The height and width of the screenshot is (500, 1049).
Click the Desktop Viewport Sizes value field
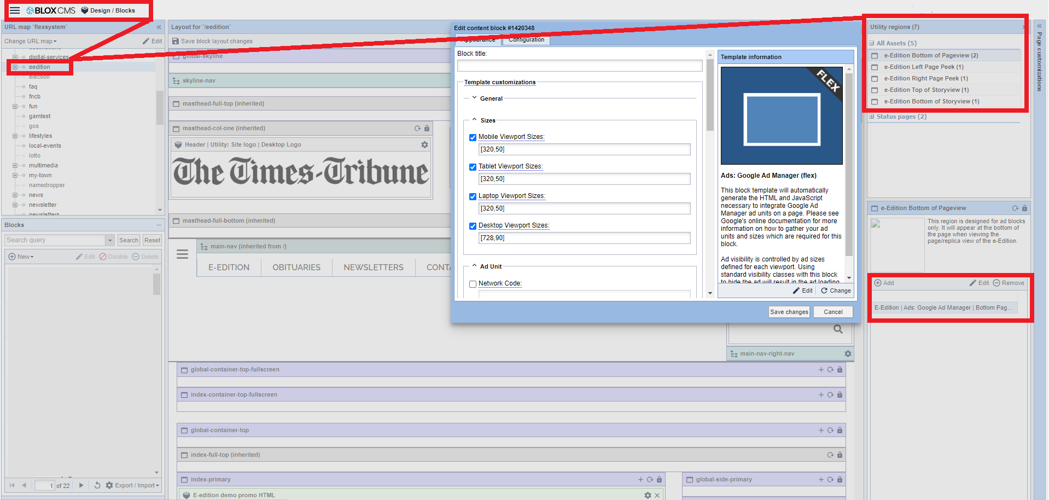coord(584,238)
